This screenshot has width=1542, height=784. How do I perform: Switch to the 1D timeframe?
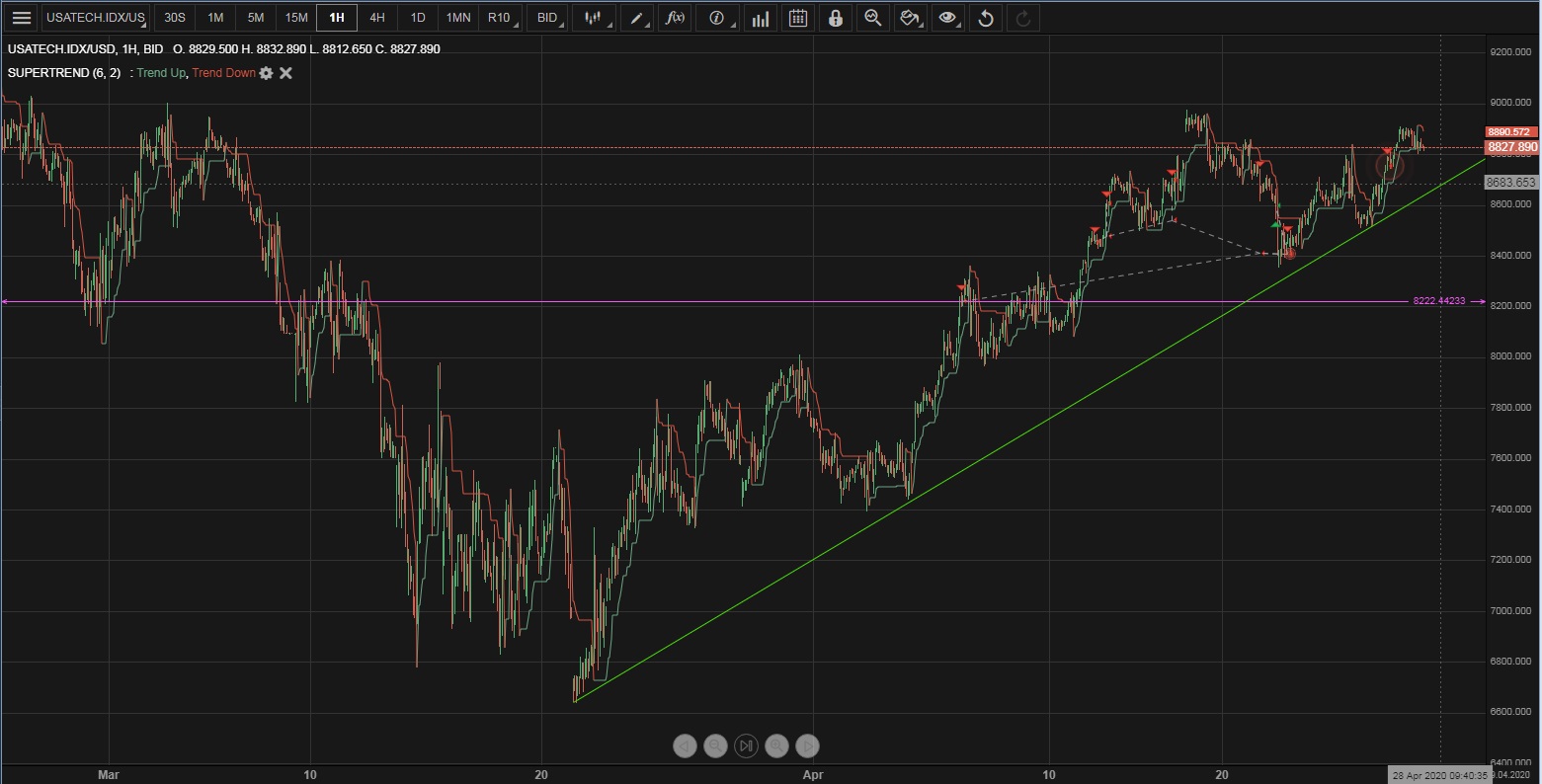(418, 18)
